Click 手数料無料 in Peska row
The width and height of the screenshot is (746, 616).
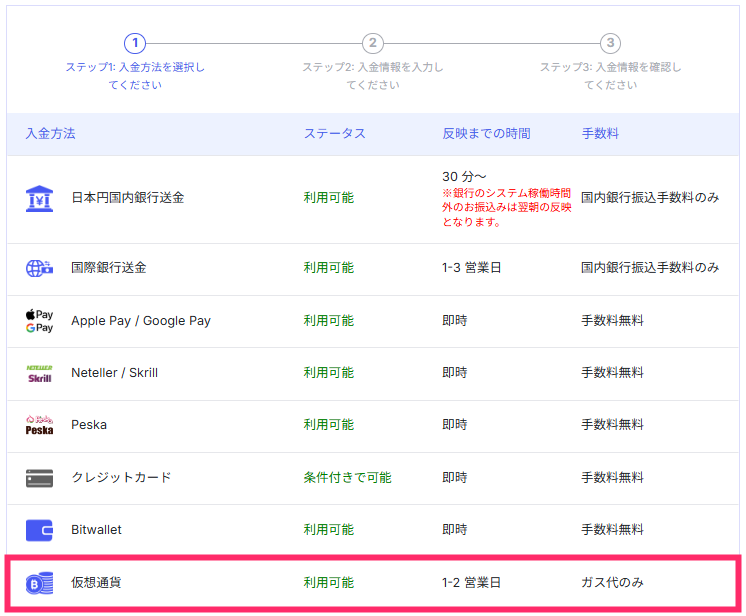(x=612, y=424)
